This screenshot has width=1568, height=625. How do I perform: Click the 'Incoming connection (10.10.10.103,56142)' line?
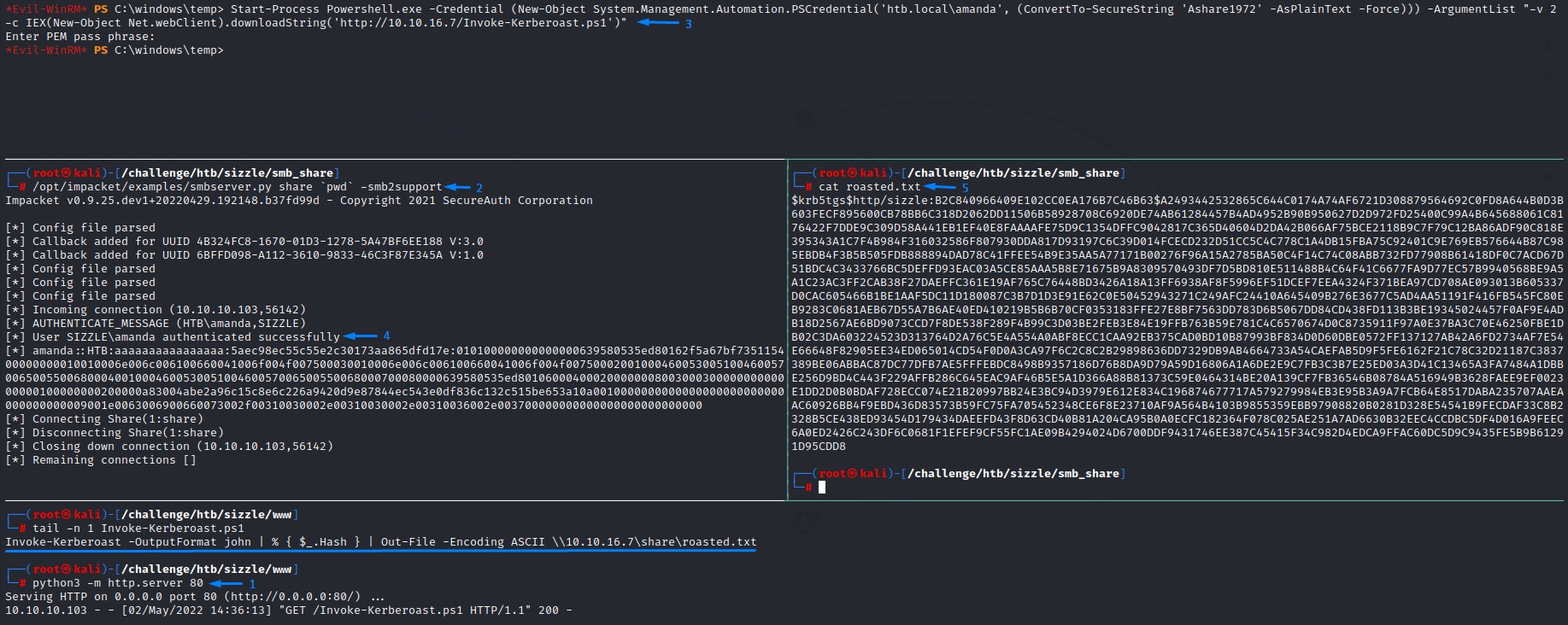[x=156, y=310]
